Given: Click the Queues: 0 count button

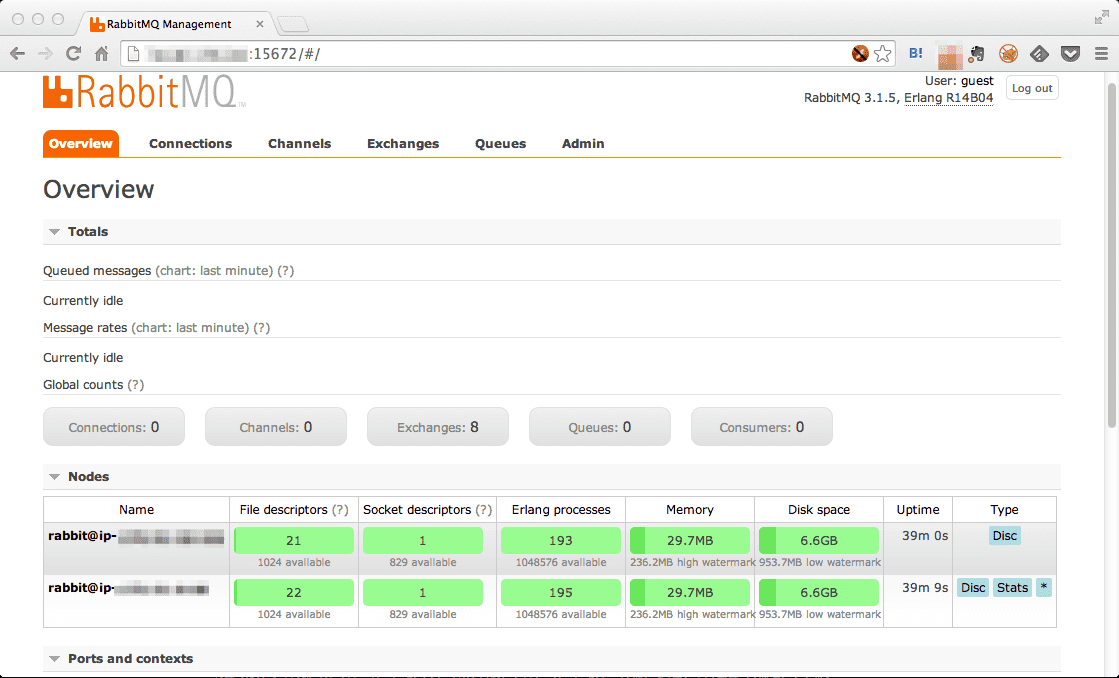Looking at the screenshot, I should [599, 427].
